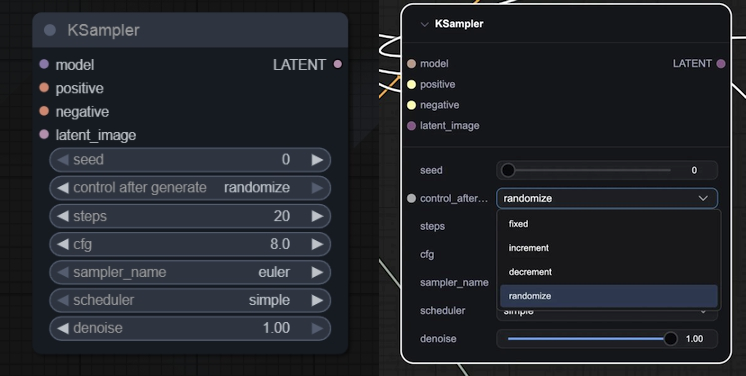Select previous scheduler in left node
This screenshot has width=746, height=376.
click(x=63, y=300)
